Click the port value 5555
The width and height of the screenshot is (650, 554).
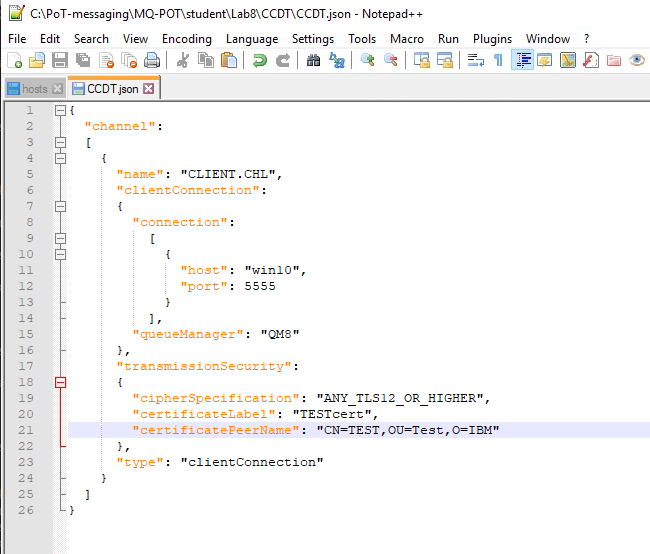pos(260,286)
